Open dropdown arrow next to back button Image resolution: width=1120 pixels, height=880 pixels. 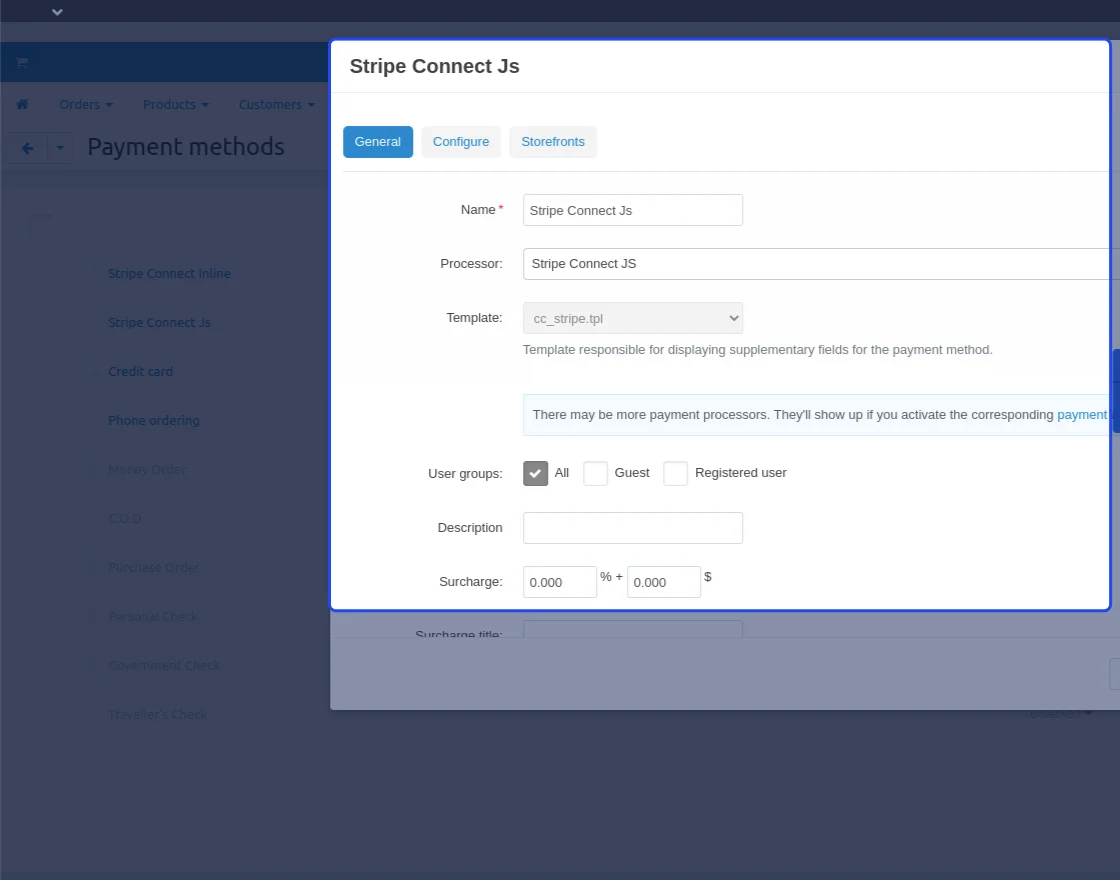(60, 148)
